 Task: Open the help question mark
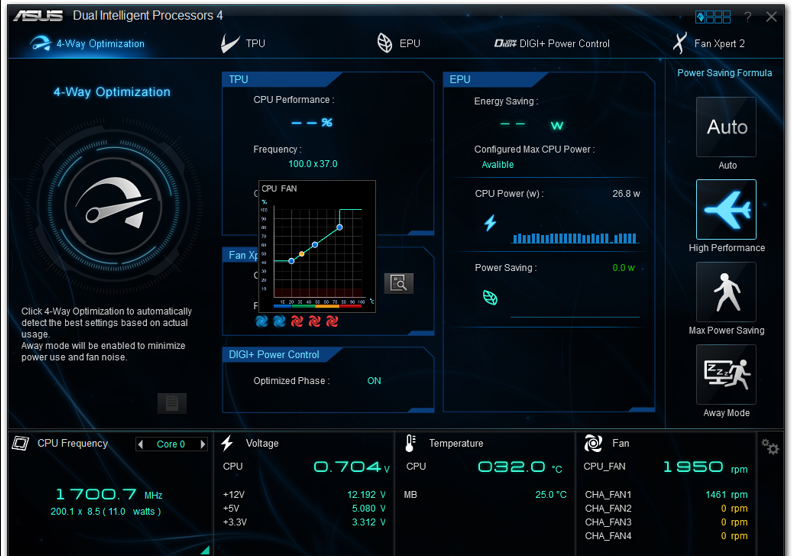[x=747, y=17]
